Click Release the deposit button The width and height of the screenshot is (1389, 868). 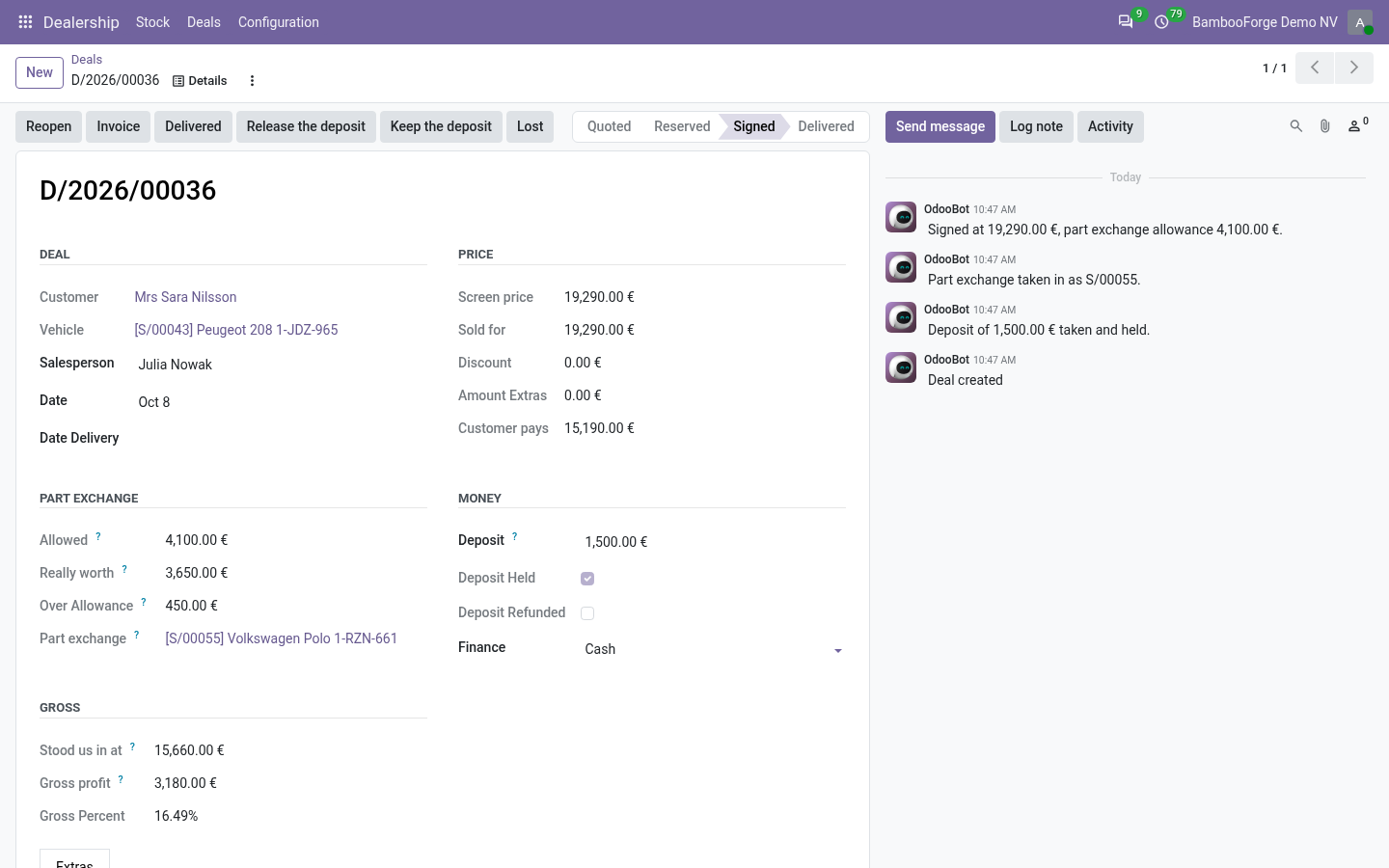click(x=306, y=126)
